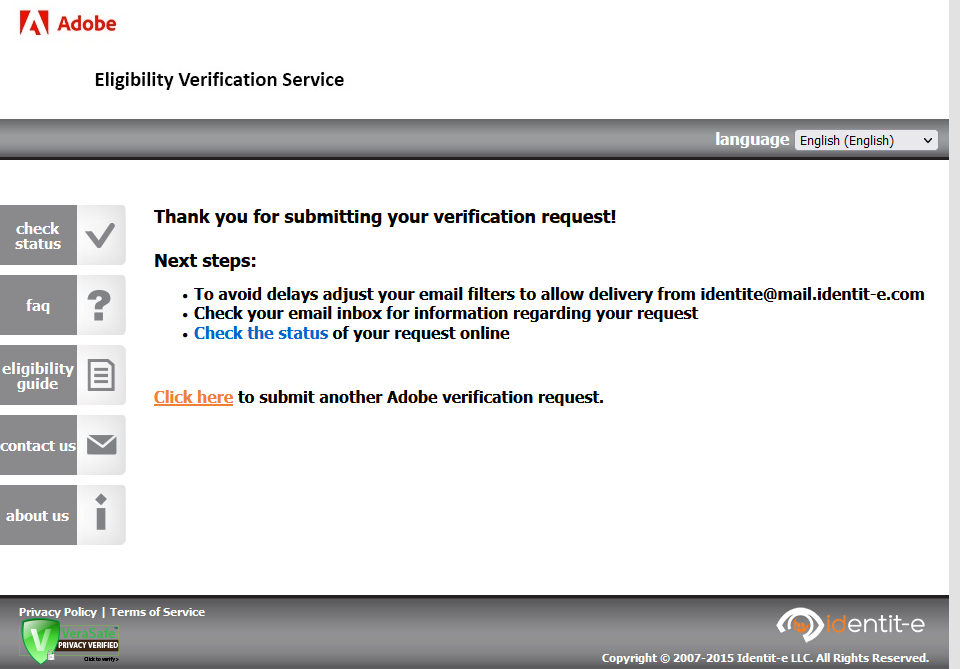Click the 'Eligibility Verification Service' heading

219,80
